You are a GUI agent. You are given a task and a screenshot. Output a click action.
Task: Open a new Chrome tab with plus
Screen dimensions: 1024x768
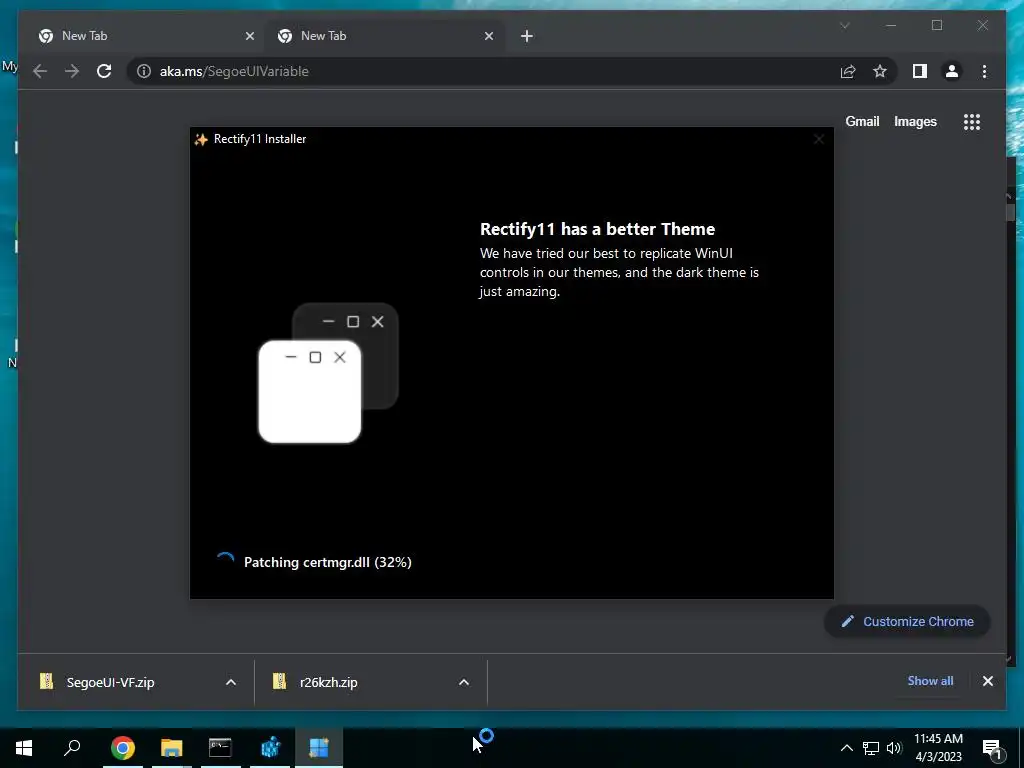click(526, 36)
